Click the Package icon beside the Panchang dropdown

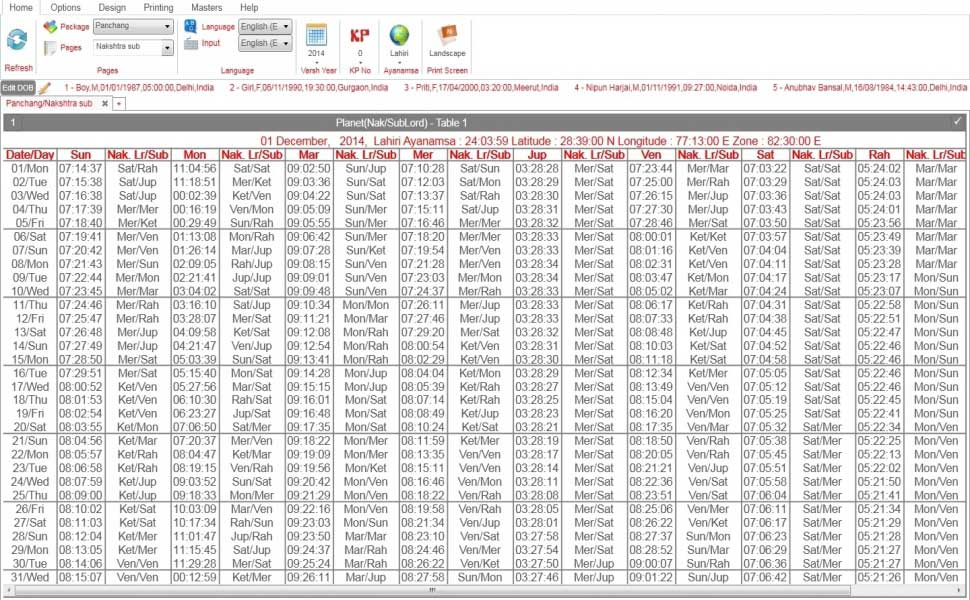tap(50, 27)
